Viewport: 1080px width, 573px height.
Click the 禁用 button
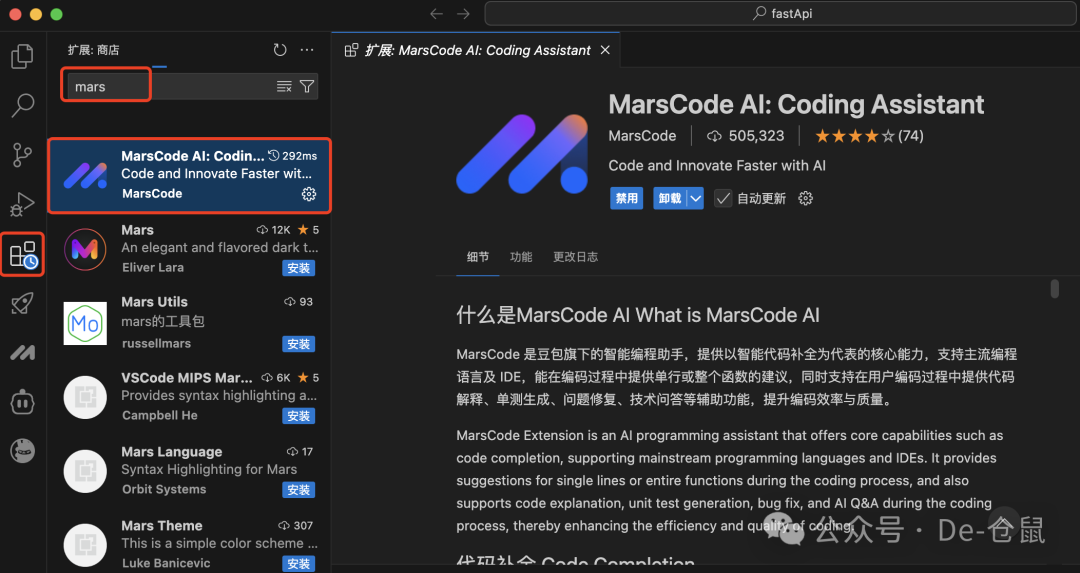(x=626, y=198)
